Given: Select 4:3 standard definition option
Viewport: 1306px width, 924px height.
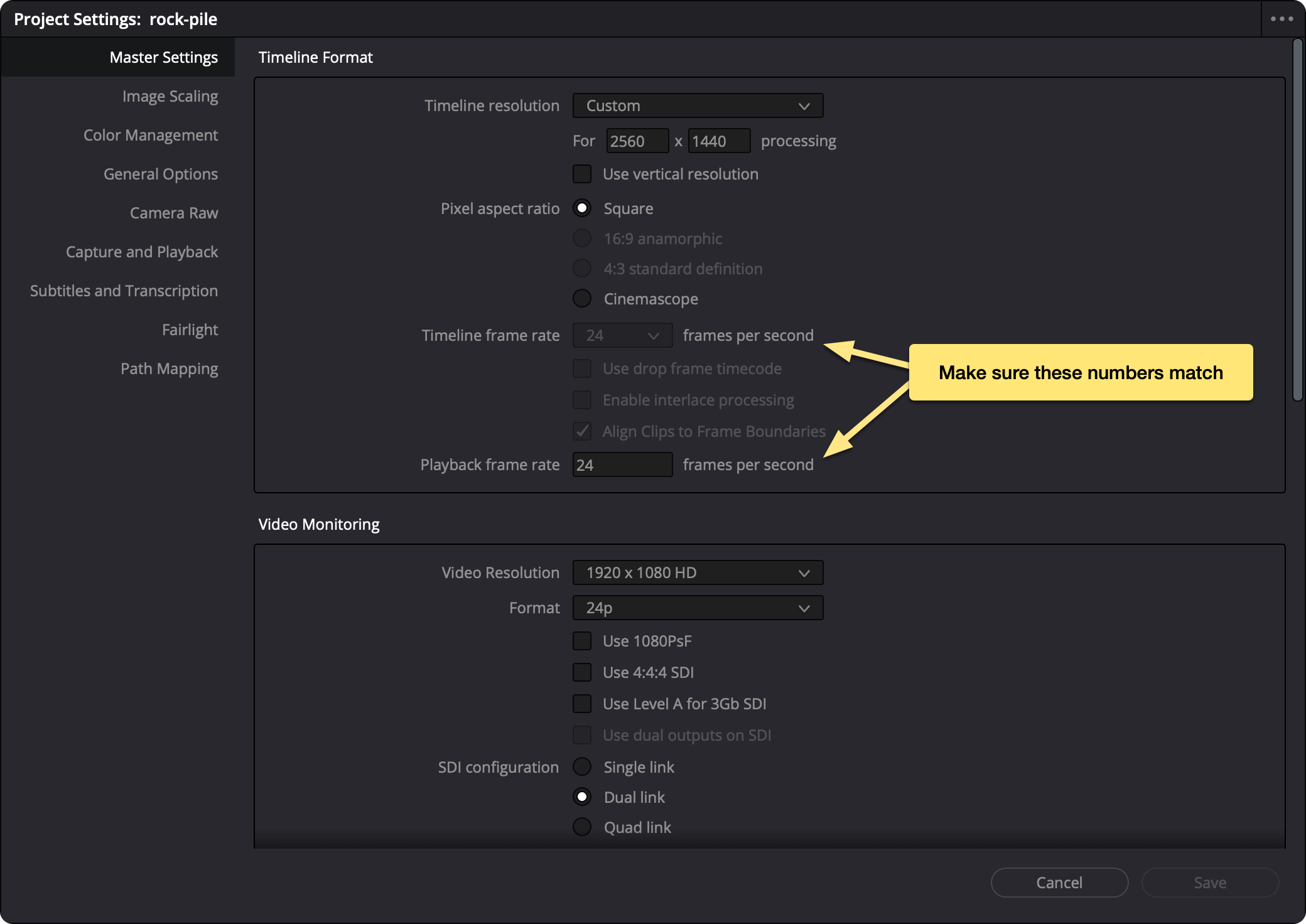Looking at the screenshot, I should (582, 268).
